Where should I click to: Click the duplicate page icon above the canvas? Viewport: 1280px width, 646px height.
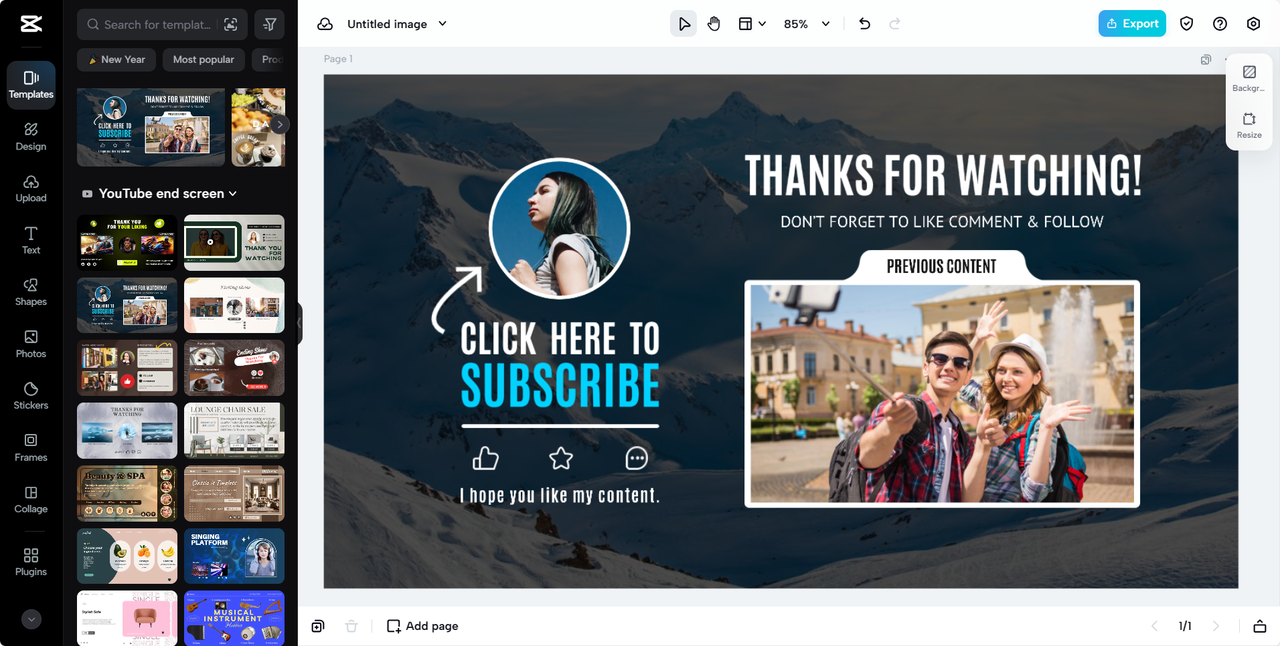pos(1206,60)
